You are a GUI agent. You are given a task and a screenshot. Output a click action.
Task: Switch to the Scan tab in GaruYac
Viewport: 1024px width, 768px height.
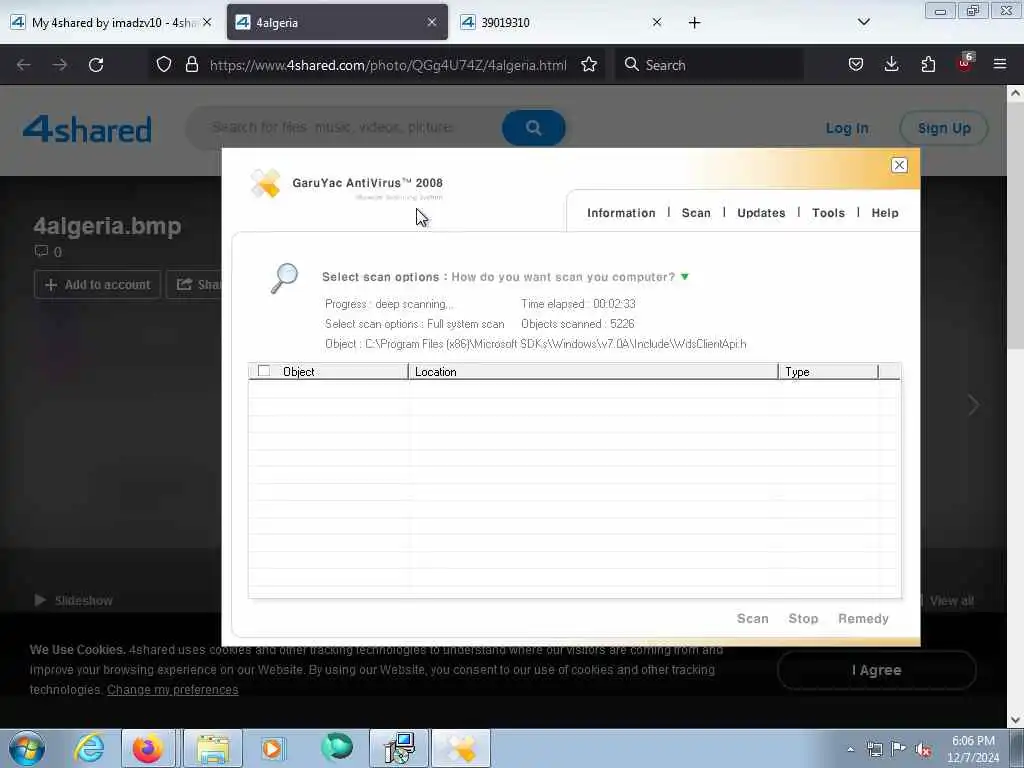(696, 213)
